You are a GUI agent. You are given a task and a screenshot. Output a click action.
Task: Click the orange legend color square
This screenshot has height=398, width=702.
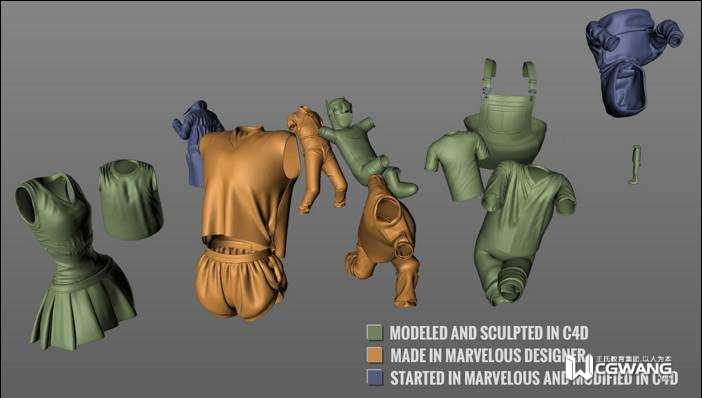[375, 355]
